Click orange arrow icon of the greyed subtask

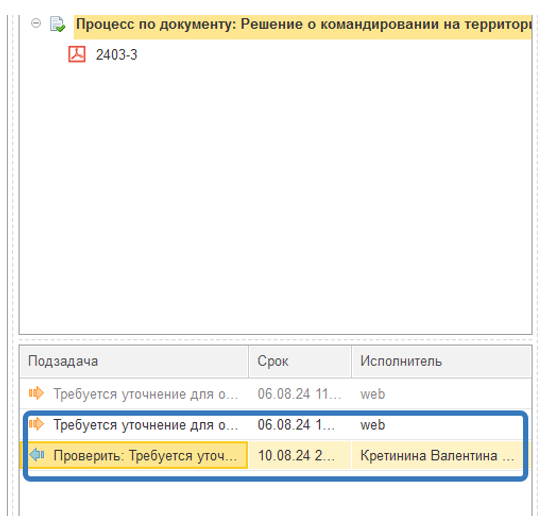point(36,393)
